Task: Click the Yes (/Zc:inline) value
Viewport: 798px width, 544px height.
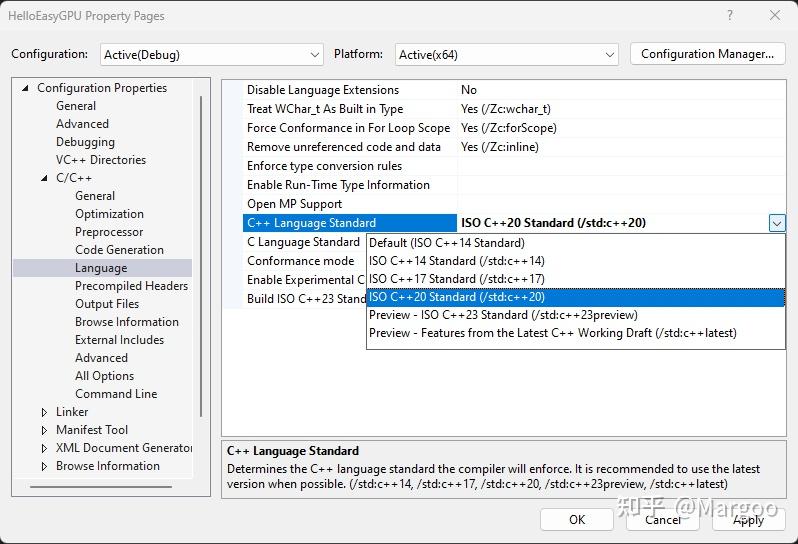Action: [500, 147]
